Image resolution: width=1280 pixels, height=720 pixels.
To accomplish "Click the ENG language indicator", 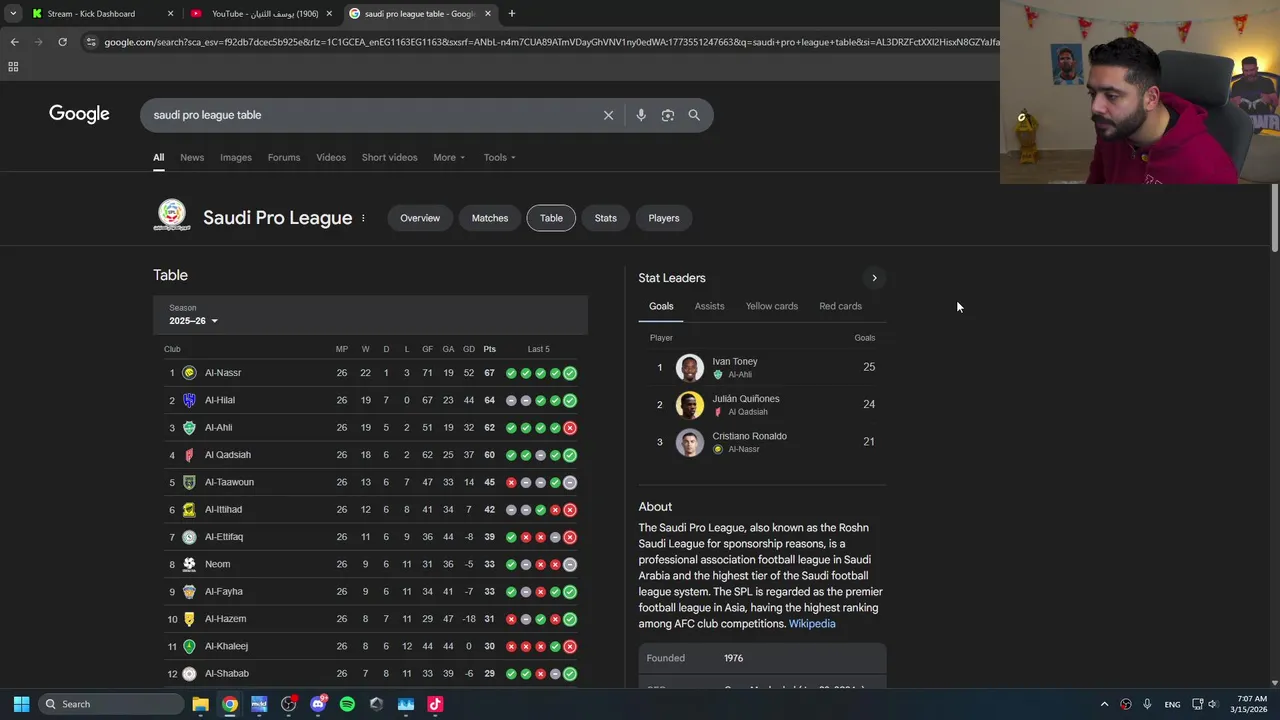I will [x=1172, y=704].
